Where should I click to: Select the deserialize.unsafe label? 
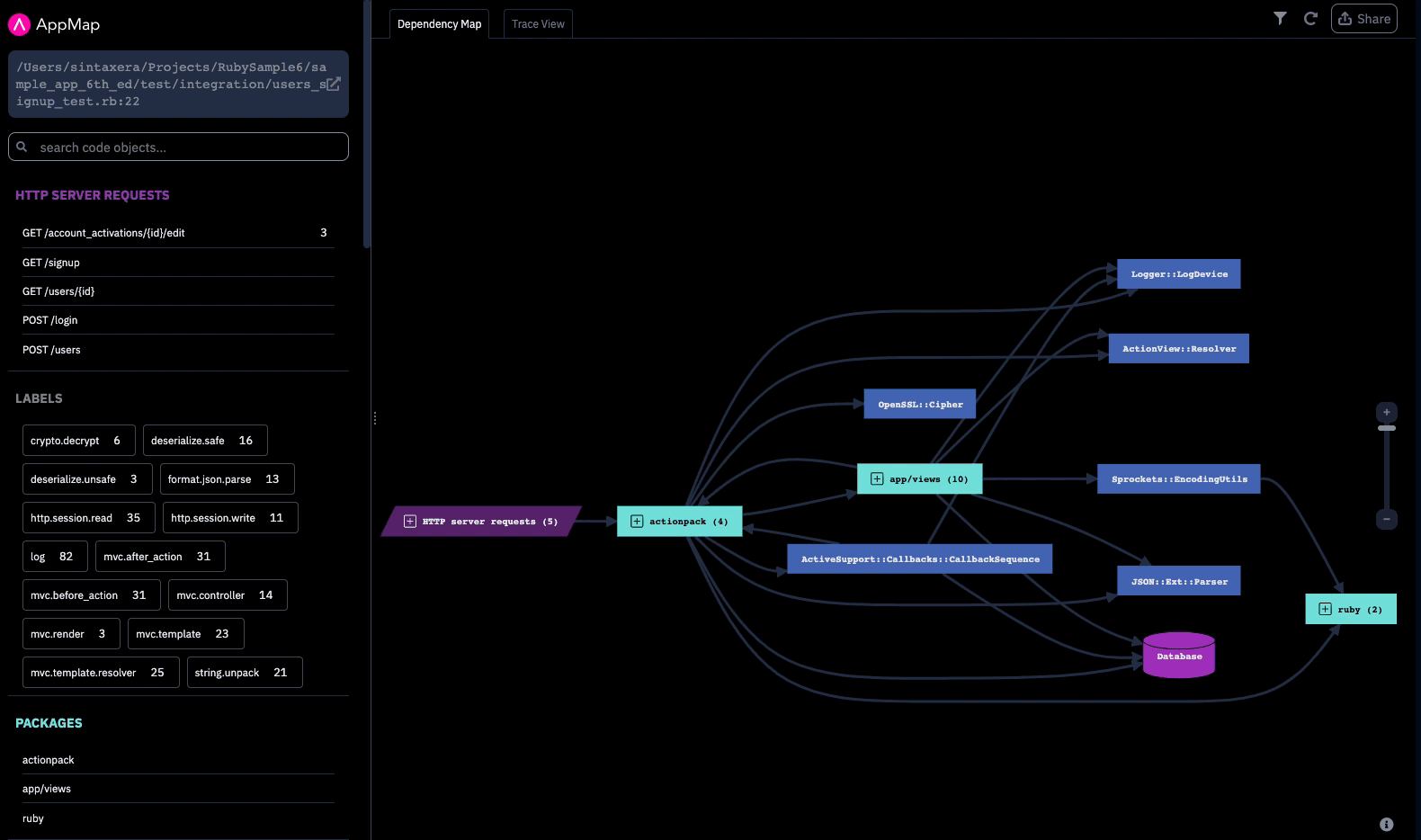point(87,479)
